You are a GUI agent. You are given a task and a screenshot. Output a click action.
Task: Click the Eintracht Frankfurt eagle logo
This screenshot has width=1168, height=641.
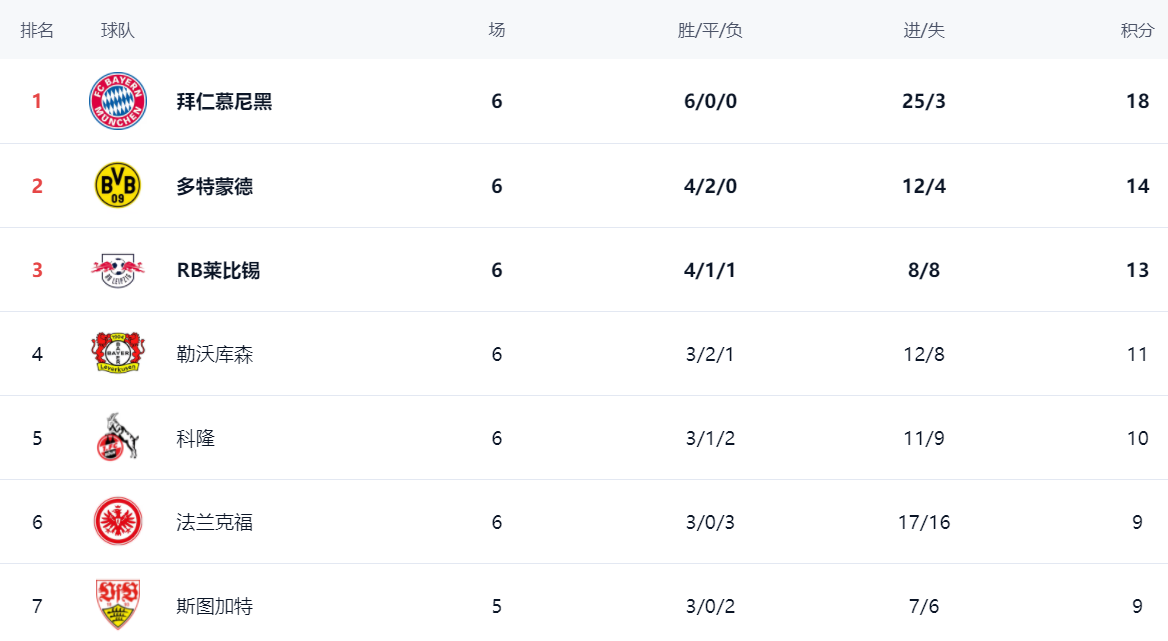pyautogui.click(x=118, y=522)
